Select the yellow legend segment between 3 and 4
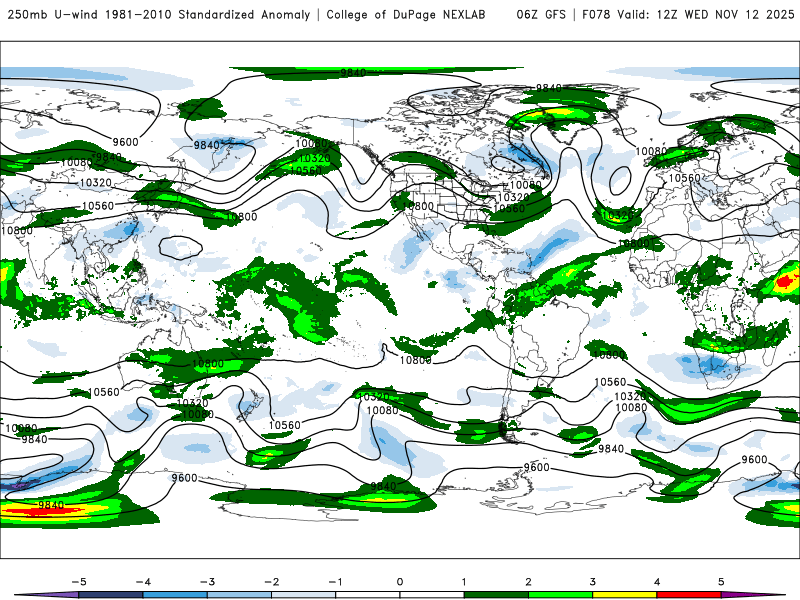The width and height of the screenshot is (800, 600). click(624, 595)
